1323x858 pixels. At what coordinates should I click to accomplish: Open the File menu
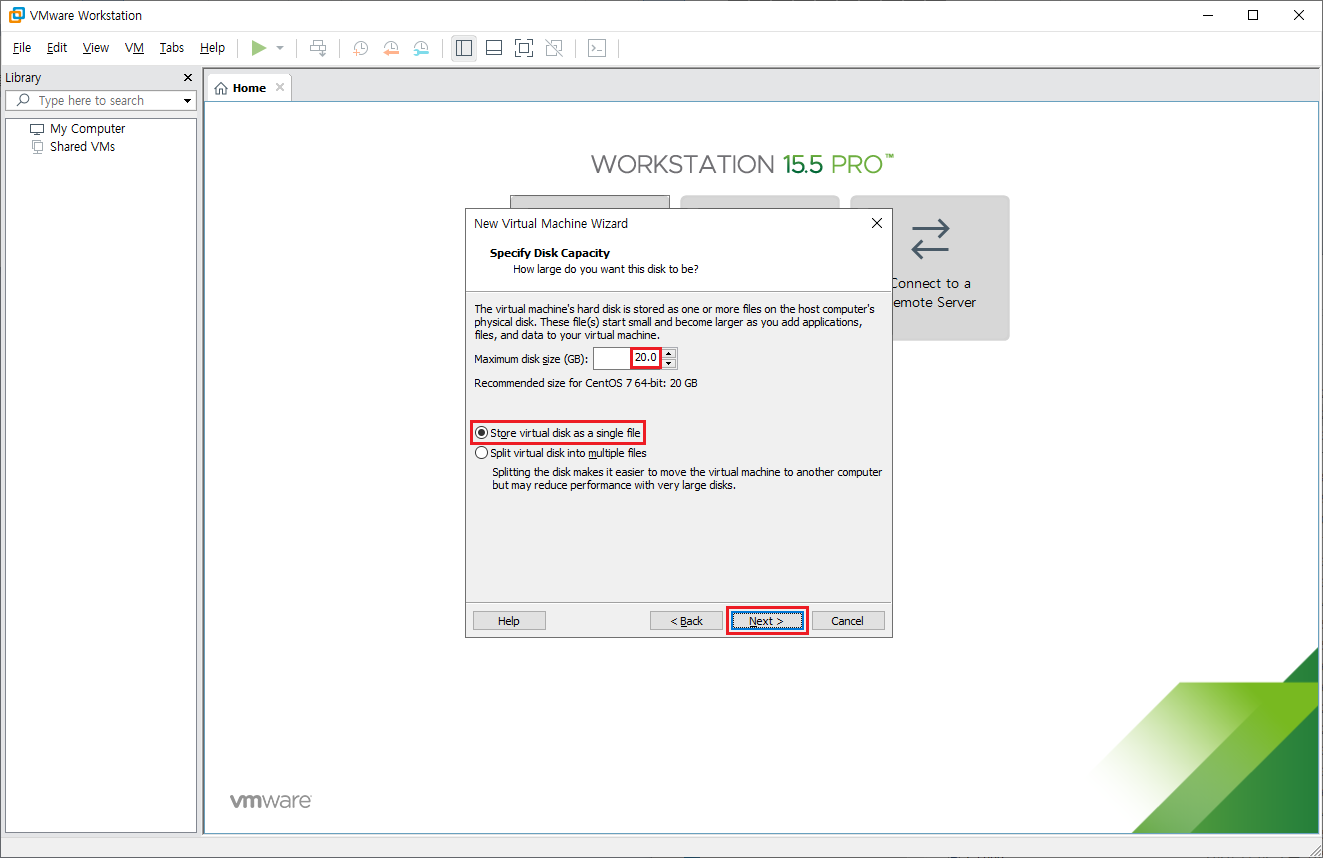coord(22,48)
